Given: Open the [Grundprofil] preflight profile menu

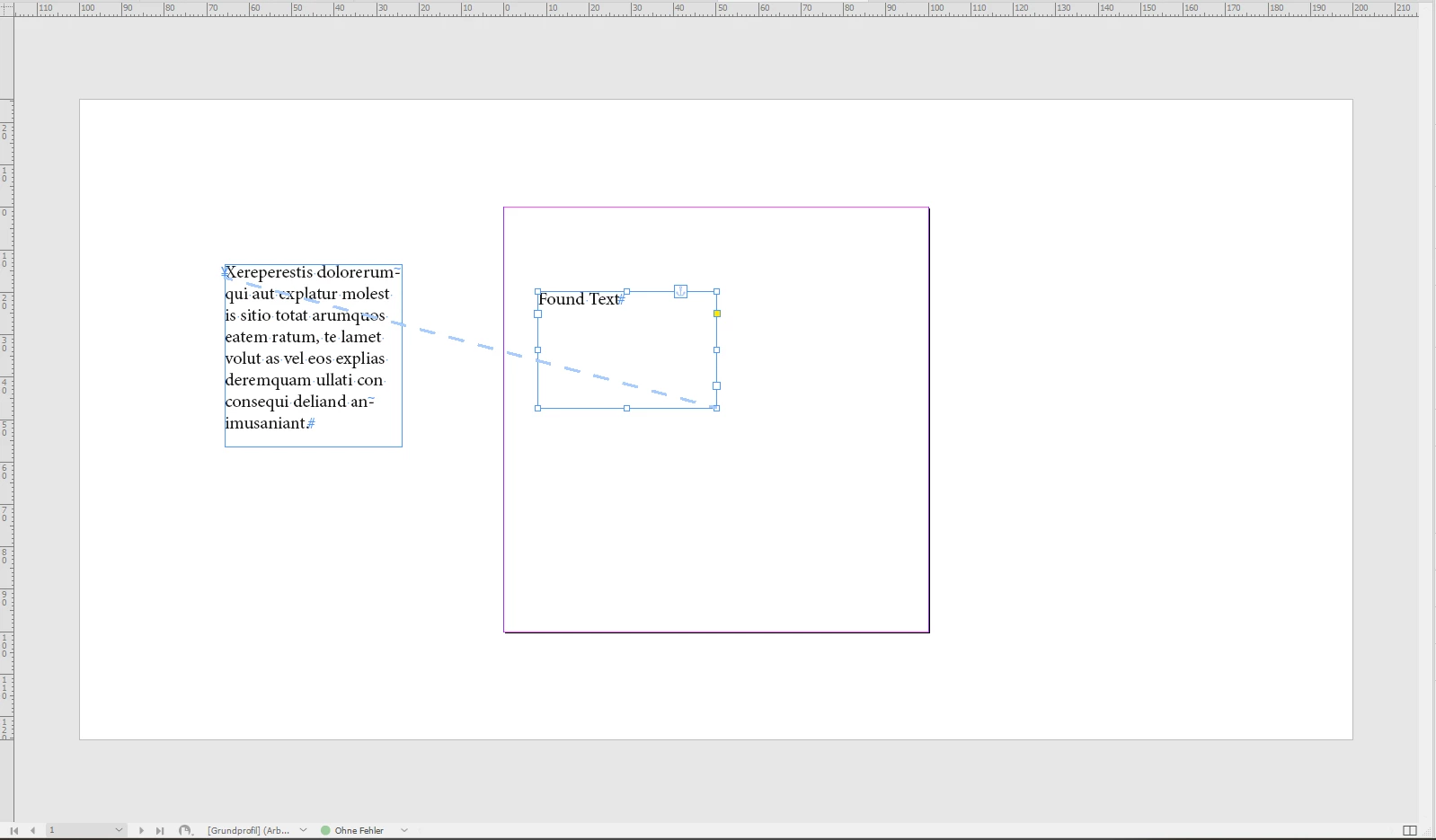Looking at the screenshot, I should click(303, 830).
